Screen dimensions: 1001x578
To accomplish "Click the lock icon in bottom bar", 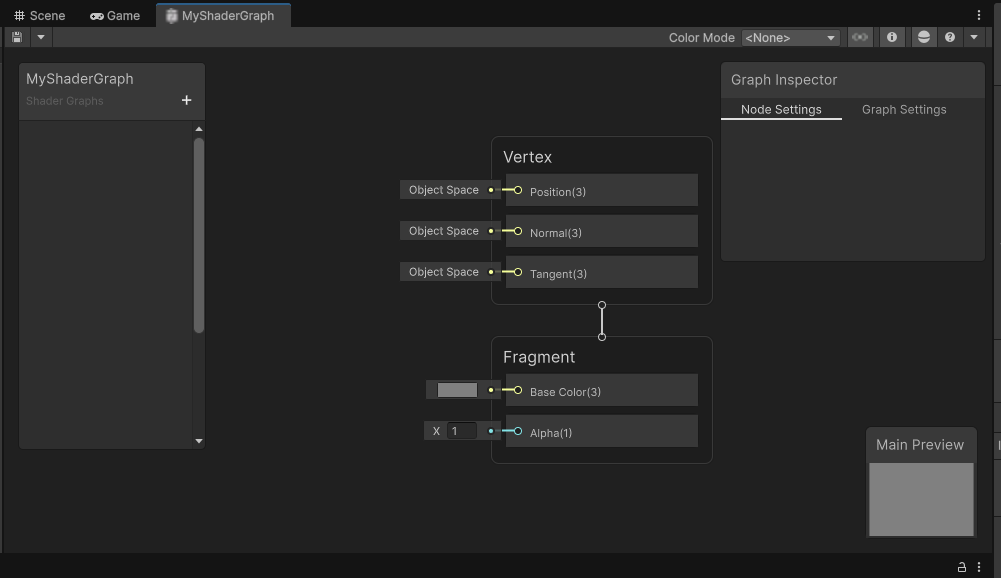I will [962, 567].
